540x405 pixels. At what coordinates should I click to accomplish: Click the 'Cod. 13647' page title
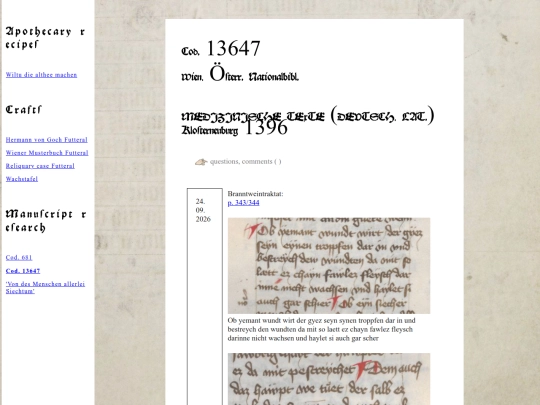pos(221,49)
